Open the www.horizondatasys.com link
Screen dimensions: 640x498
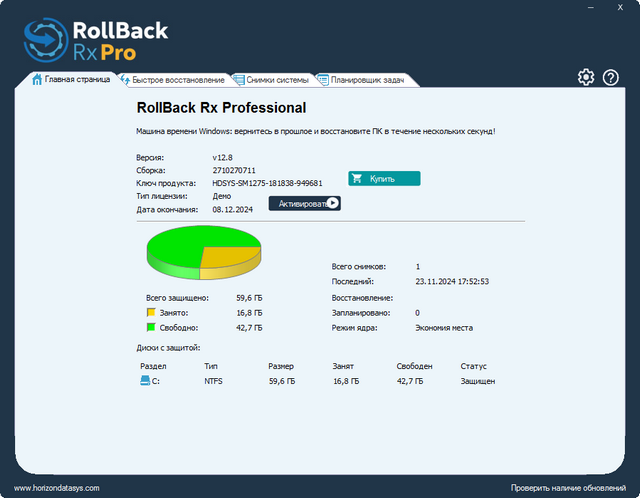pyautogui.click(x=57, y=488)
